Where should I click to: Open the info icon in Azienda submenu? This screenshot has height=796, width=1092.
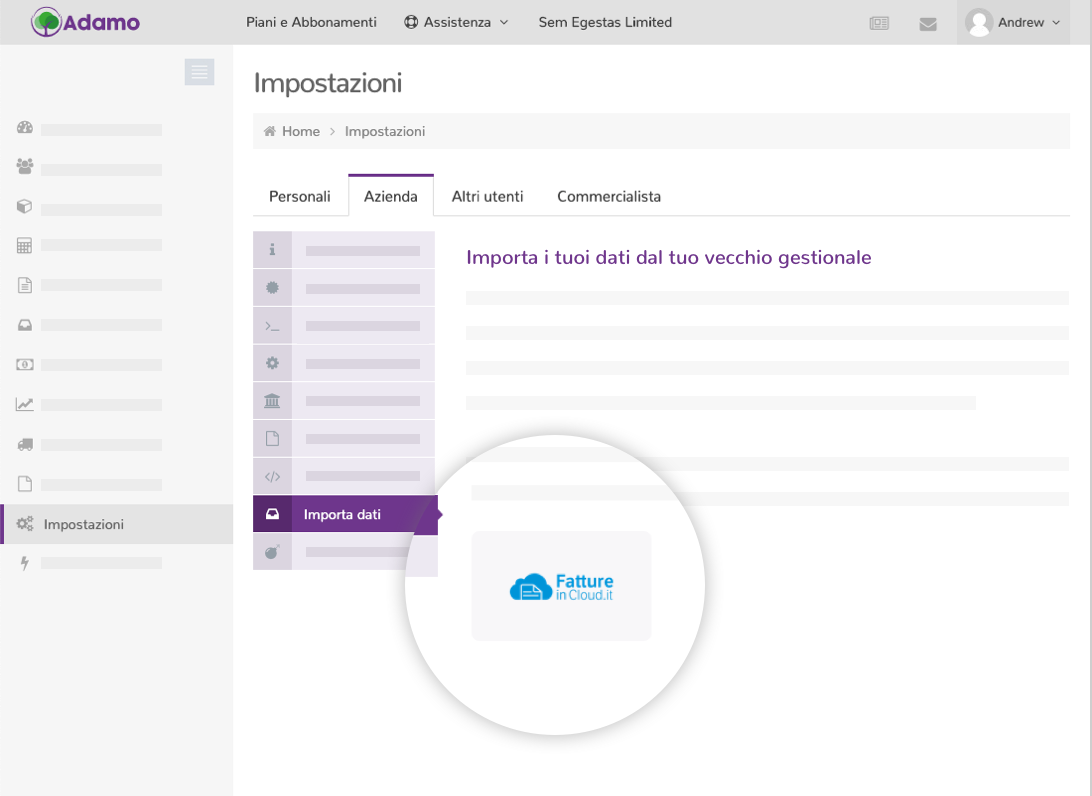(x=272, y=250)
